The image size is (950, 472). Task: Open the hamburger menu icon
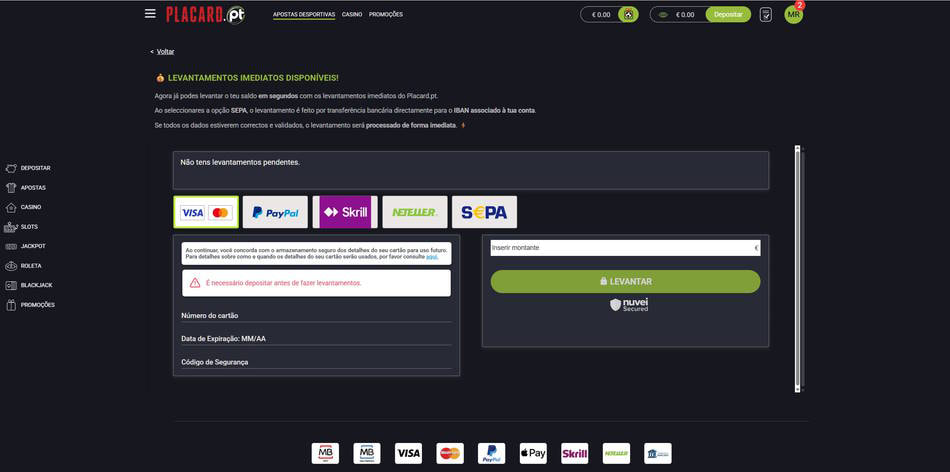tap(150, 14)
